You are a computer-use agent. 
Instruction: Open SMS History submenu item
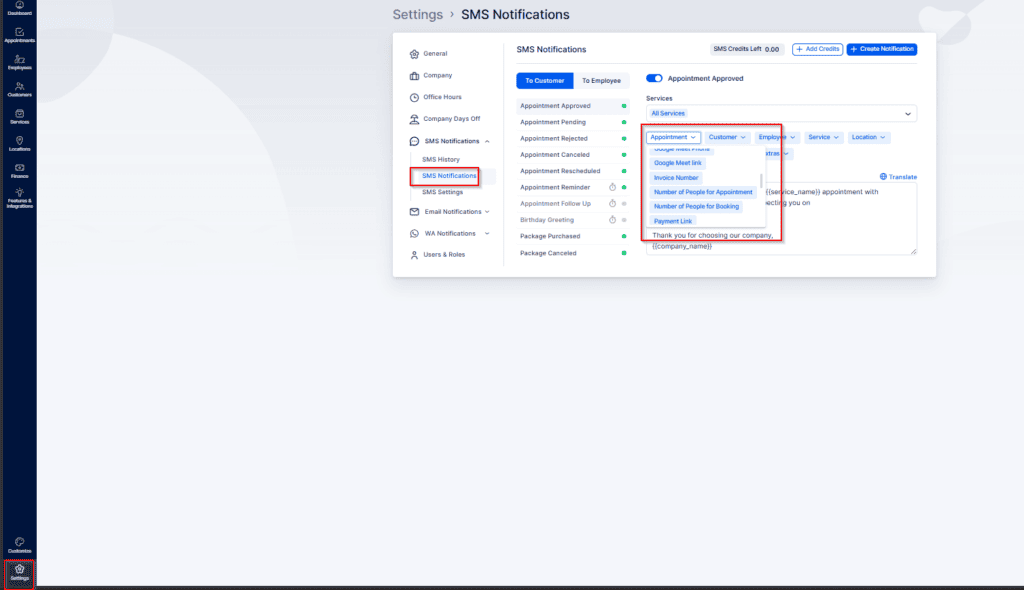pyautogui.click(x=441, y=159)
